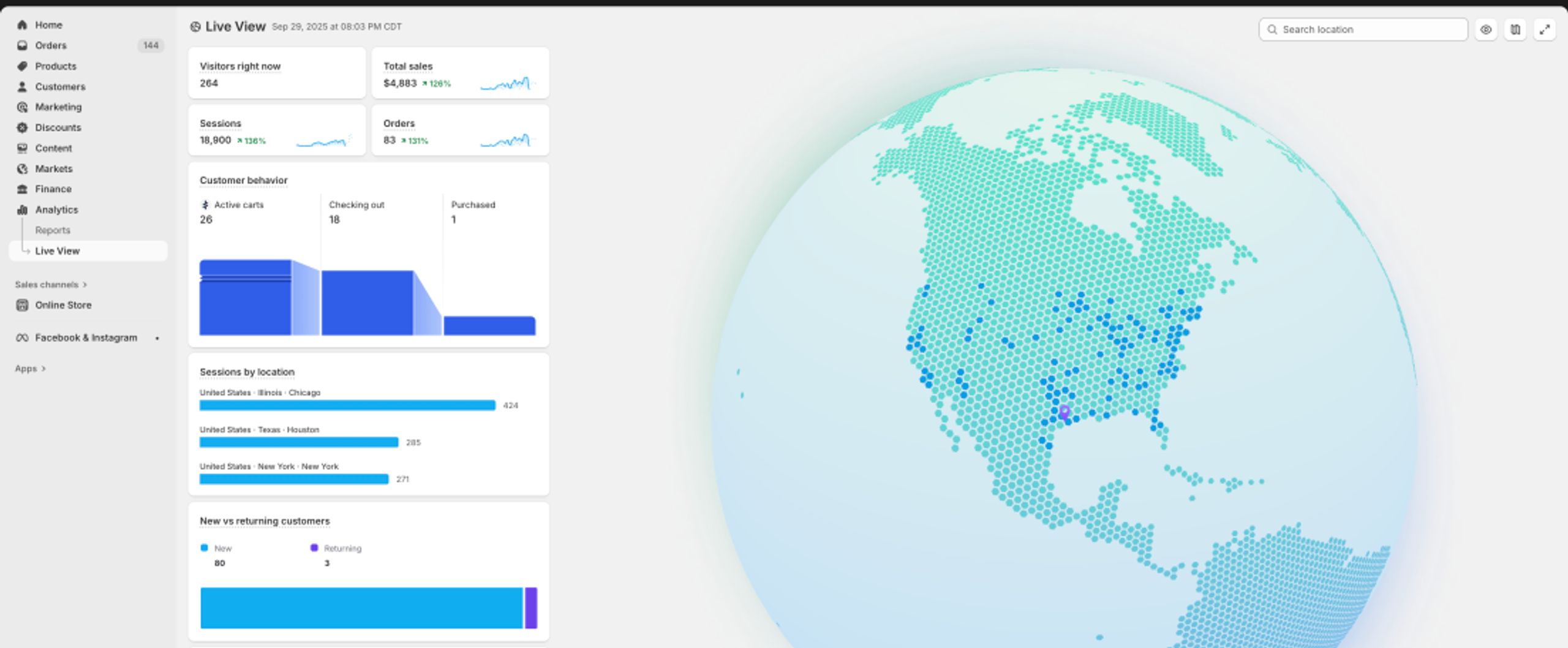The image size is (1568, 648).
Task: Click the Finance bank icon
Action: pos(22,189)
